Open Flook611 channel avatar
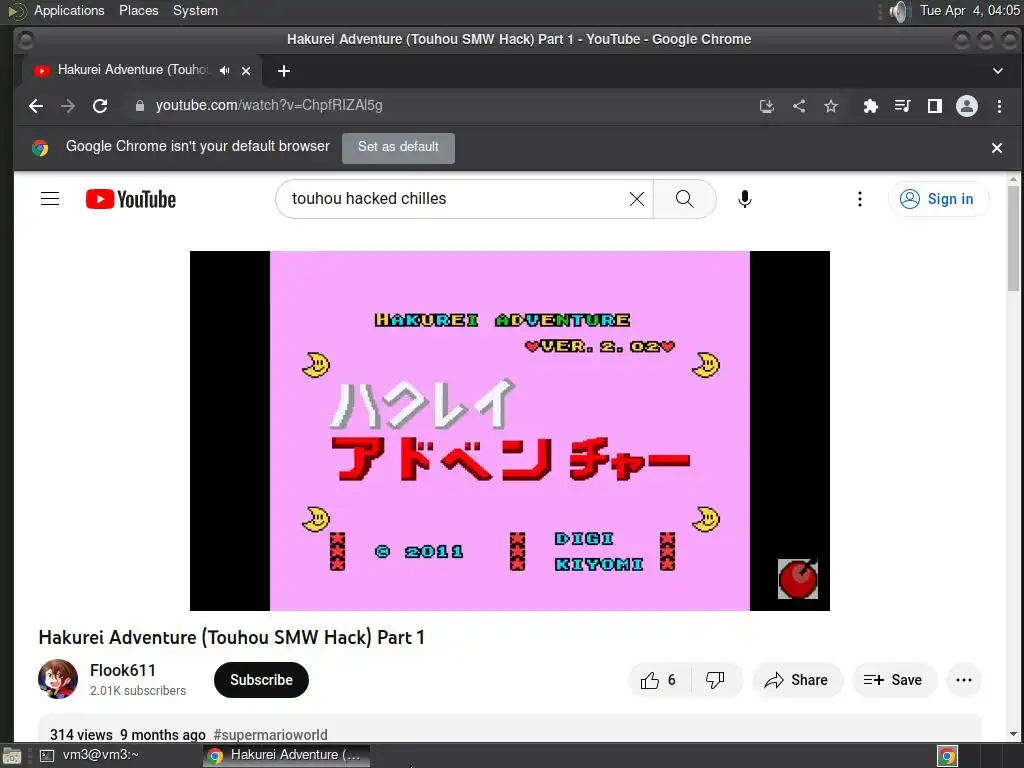 click(x=58, y=679)
